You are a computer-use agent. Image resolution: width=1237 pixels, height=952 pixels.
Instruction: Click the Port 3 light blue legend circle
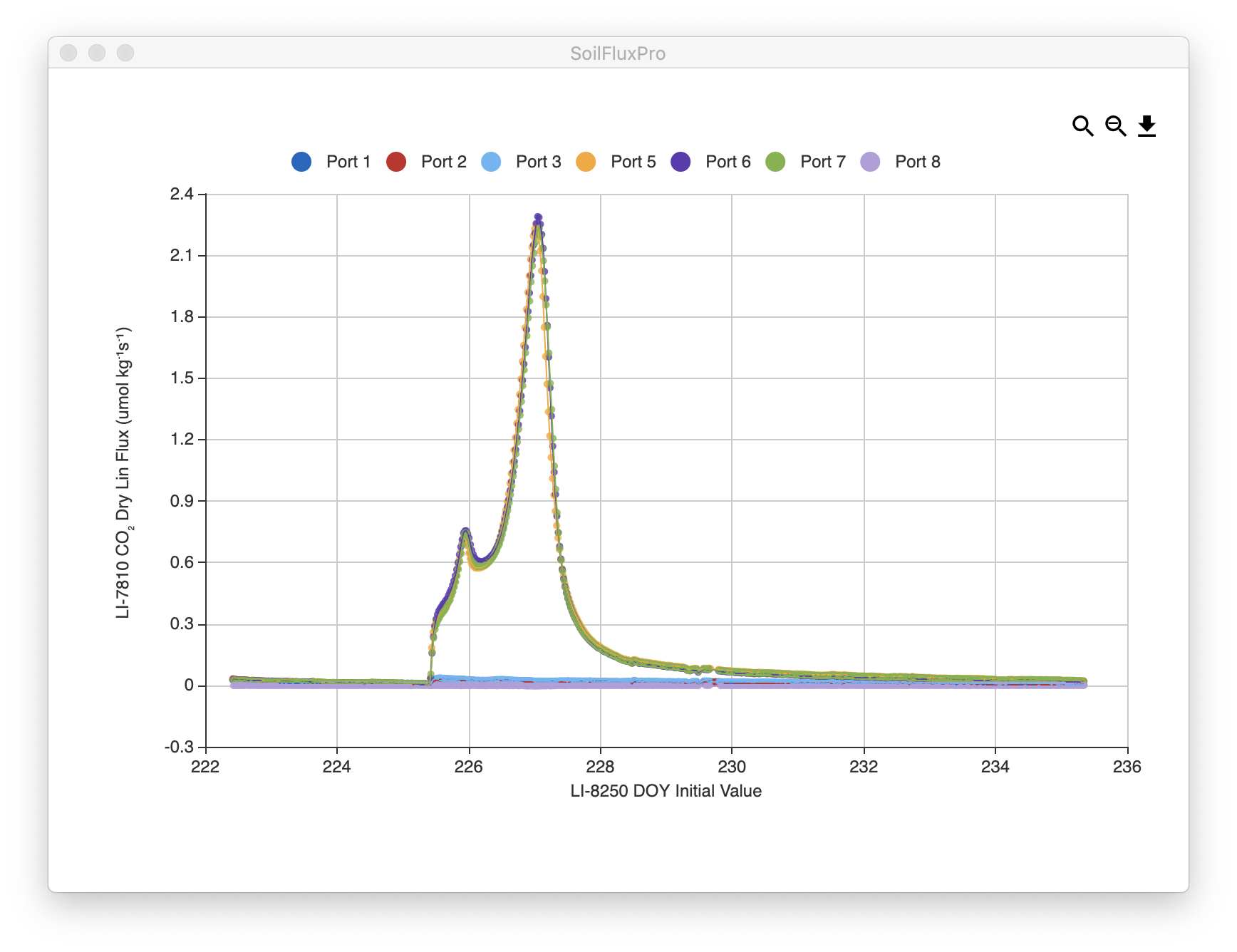coord(491,162)
